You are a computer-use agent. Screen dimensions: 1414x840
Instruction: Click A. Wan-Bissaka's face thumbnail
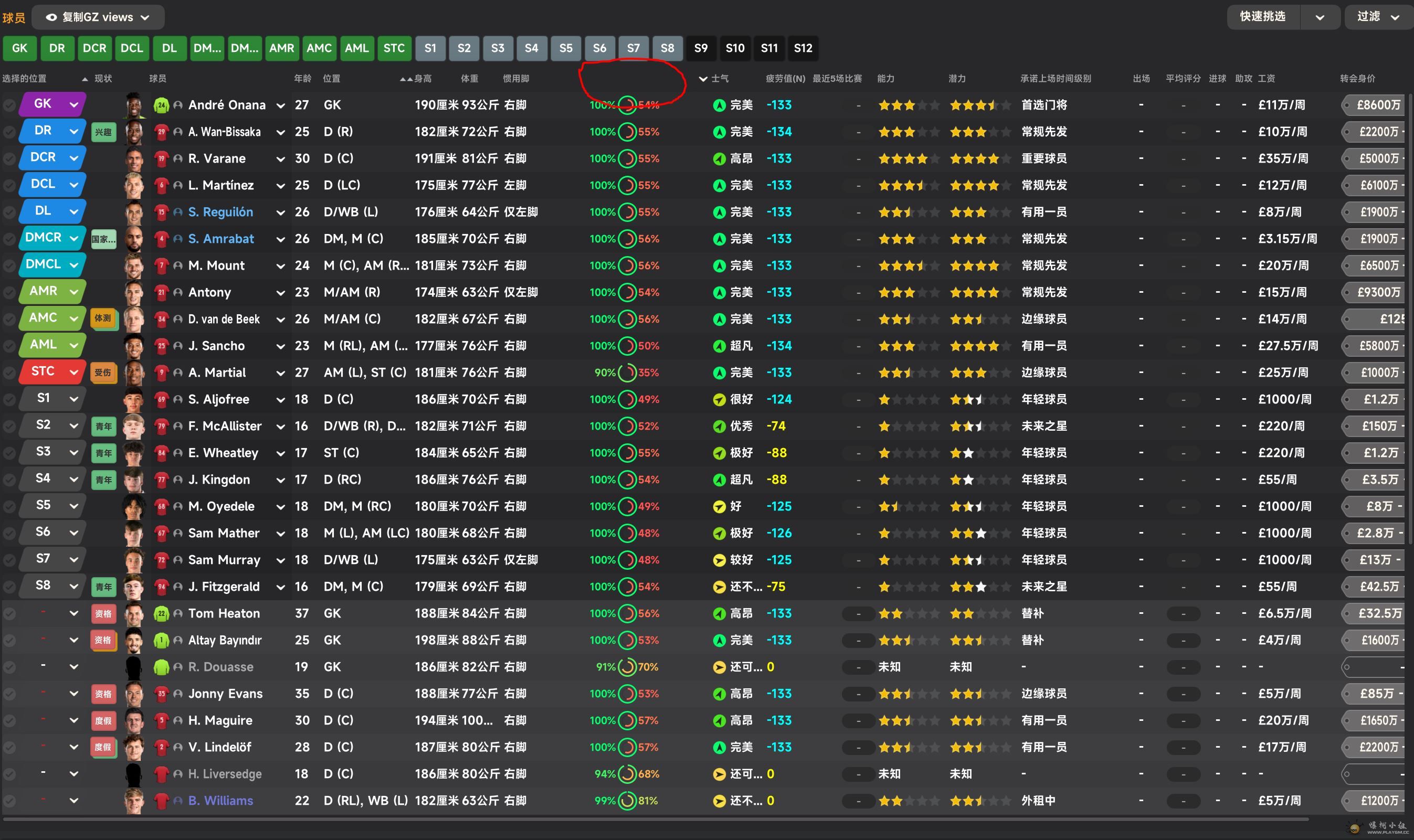pos(134,132)
